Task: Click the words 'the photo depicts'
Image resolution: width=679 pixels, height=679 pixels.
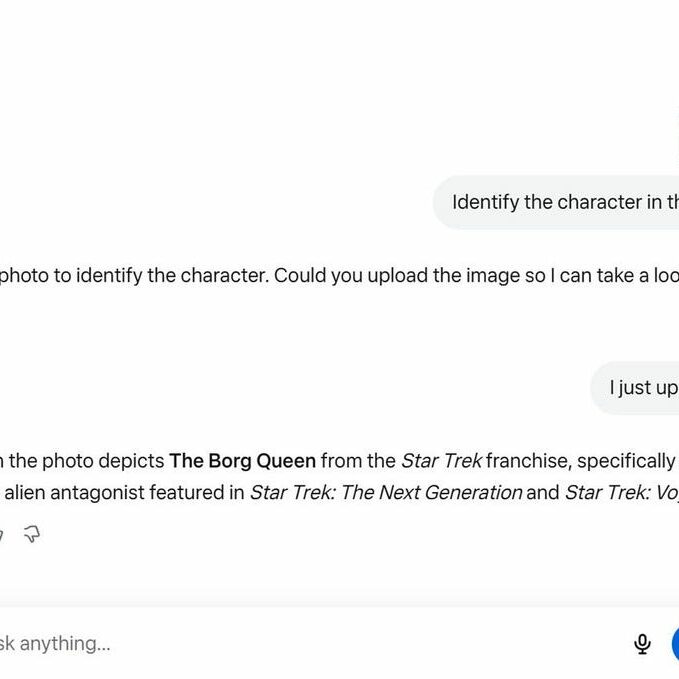Action: tap(87, 461)
